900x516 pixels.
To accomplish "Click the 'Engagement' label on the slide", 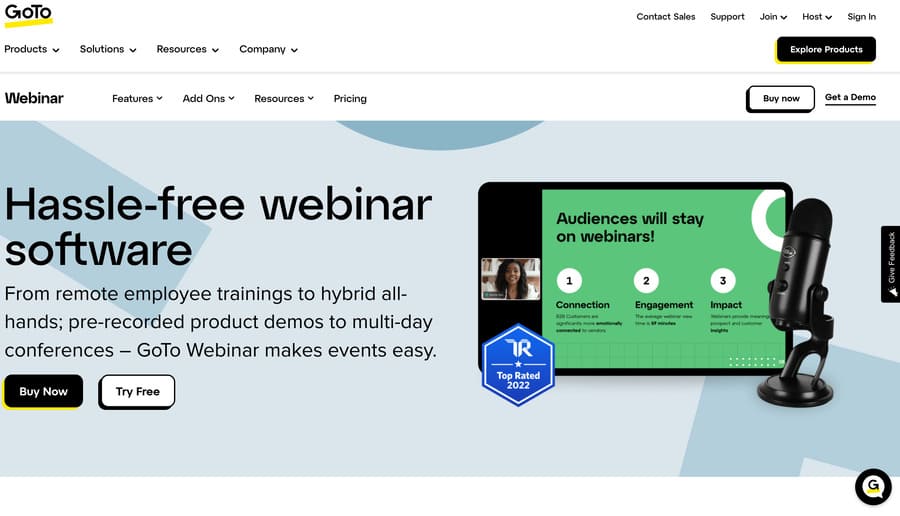I will pyautogui.click(x=664, y=305).
